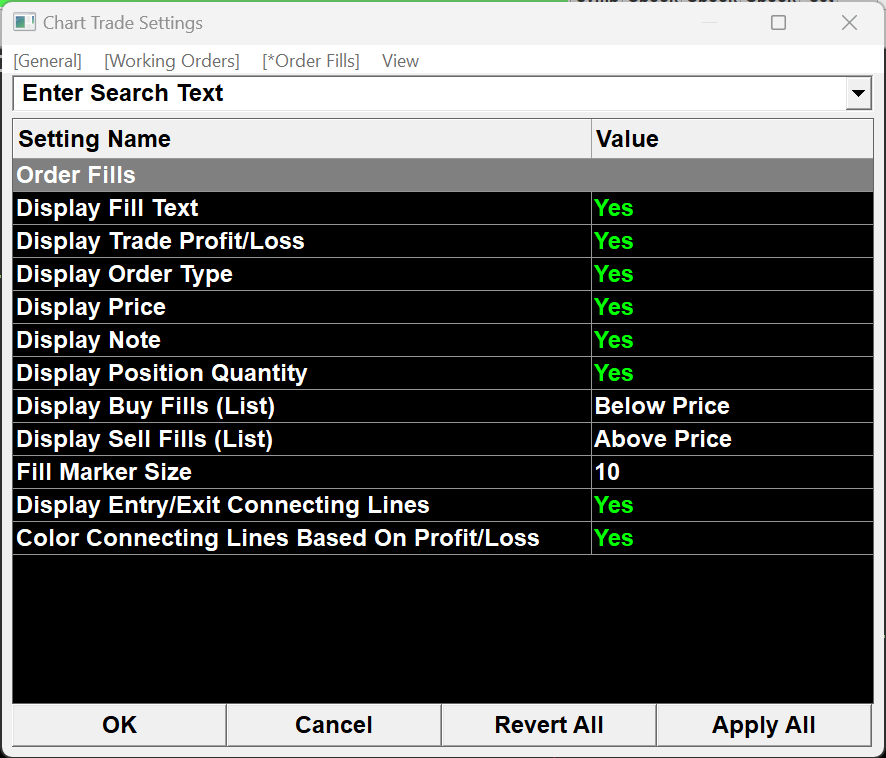
Task: Toggle Display Price Yes value
Action: click(x=732, y=307)
